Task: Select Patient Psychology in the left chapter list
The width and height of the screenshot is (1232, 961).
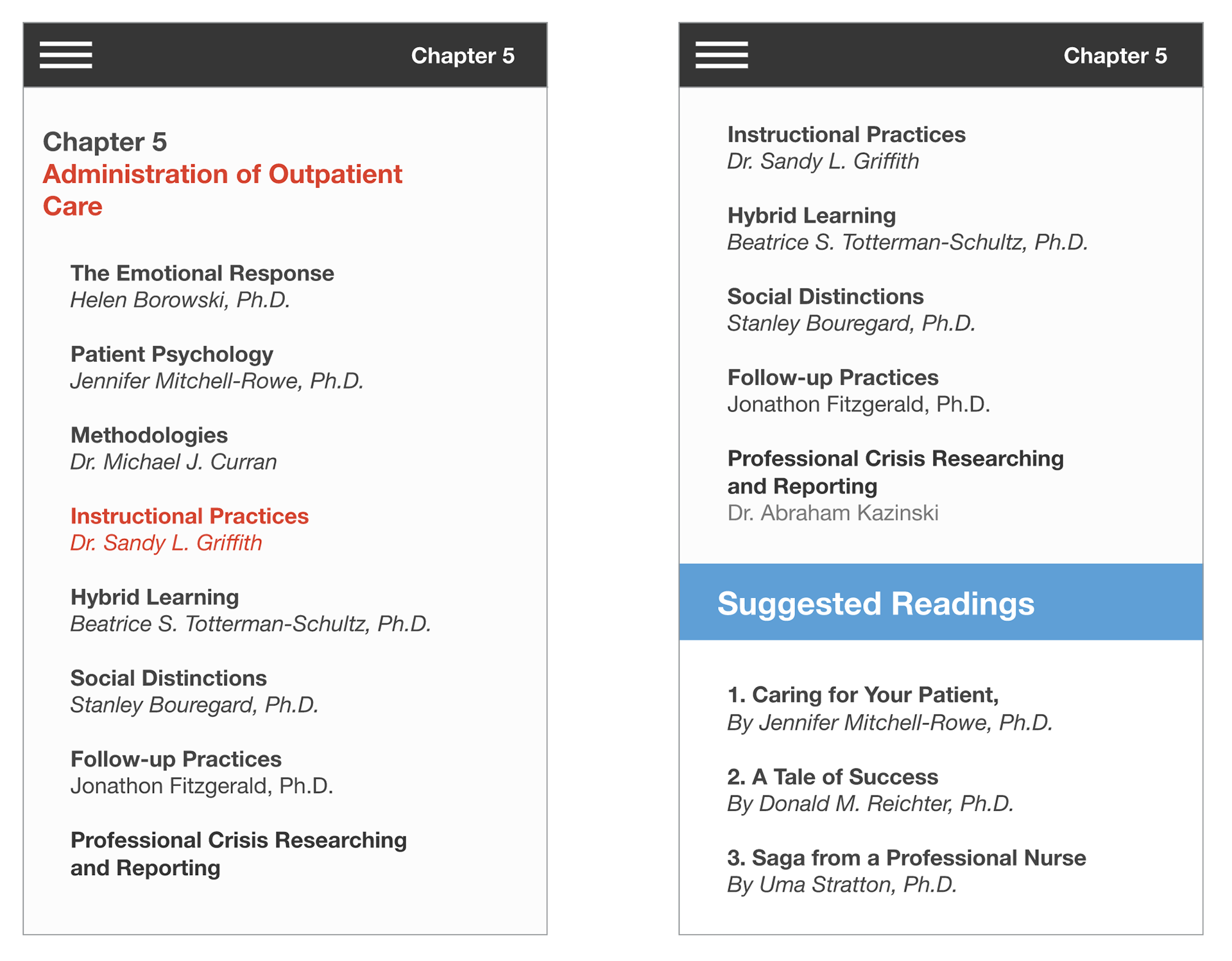Action: coord(171,355)
